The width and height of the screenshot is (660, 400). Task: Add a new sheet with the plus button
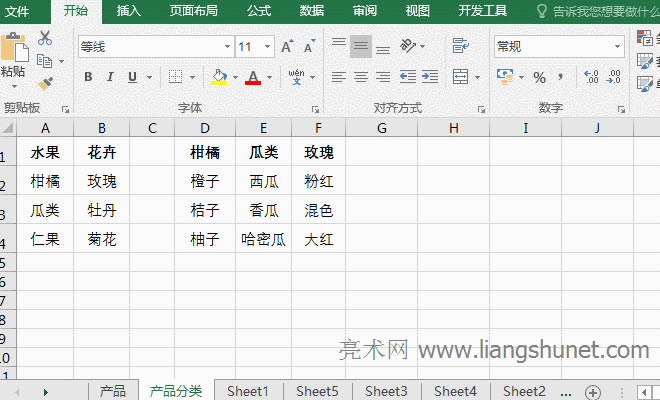(x=594, y=391)
